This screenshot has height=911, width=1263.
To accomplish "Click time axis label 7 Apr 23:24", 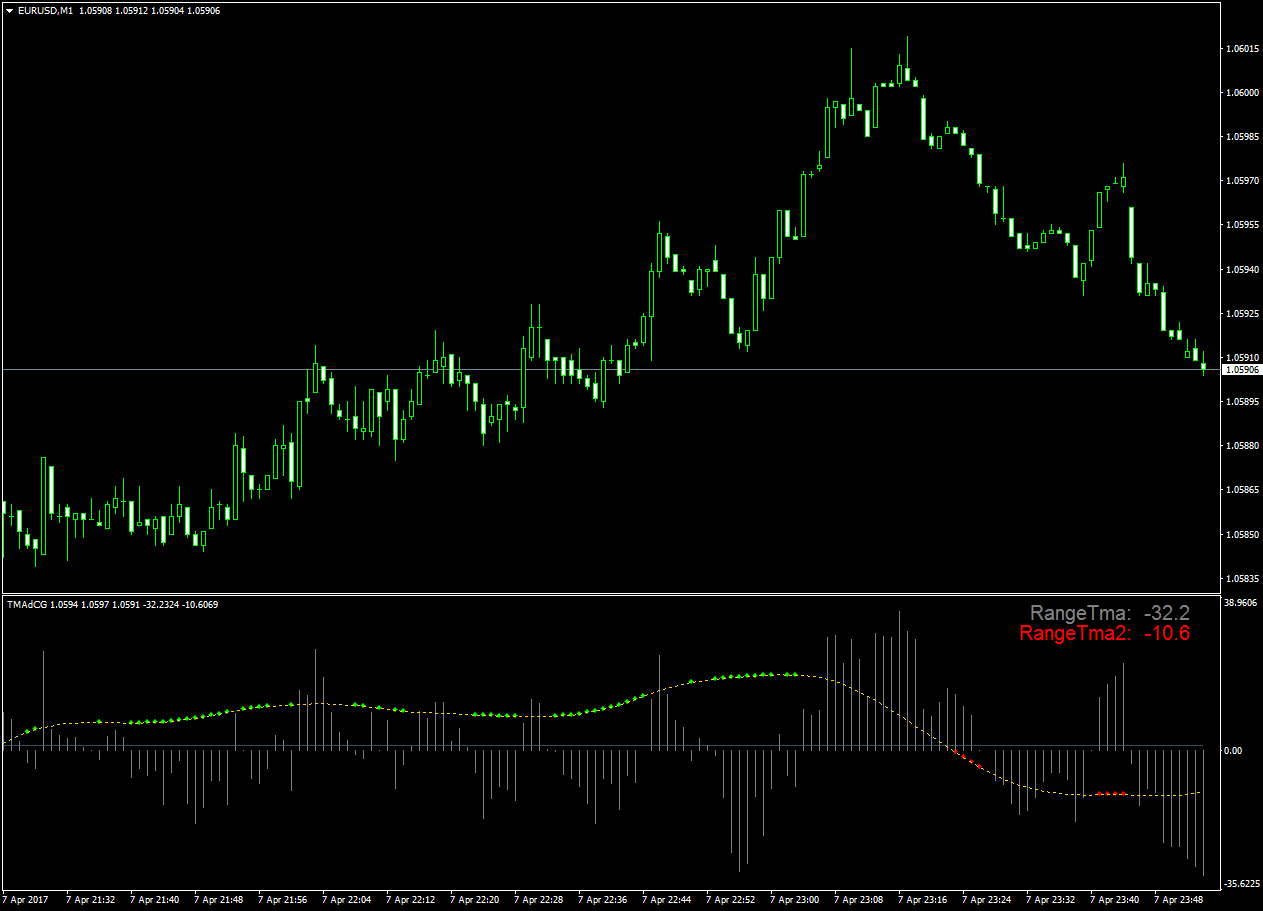I will pos(986,900).
